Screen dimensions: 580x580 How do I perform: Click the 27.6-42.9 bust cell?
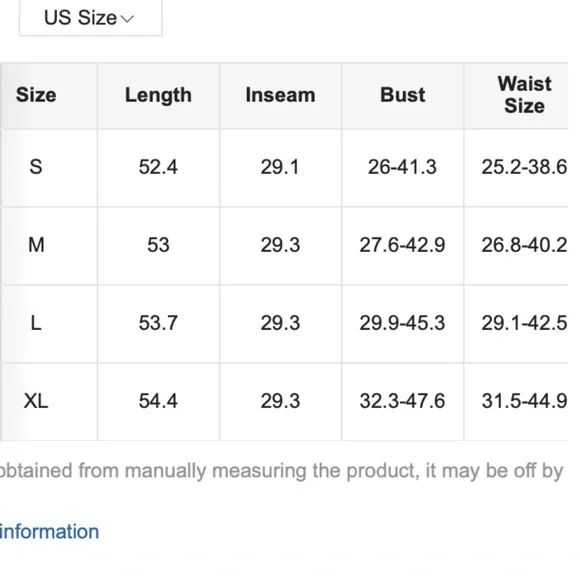point(402,245)
